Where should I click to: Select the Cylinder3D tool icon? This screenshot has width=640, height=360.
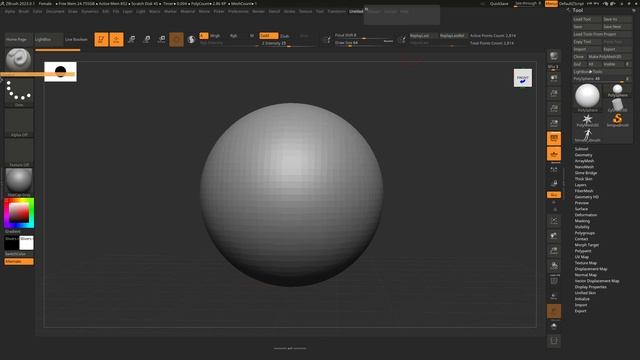[x=617, y=105]
